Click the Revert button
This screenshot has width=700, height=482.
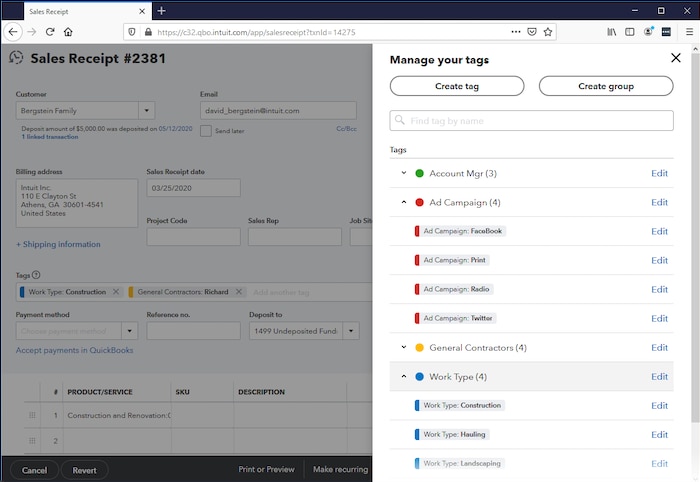pyautogui.click(x=84, y=470)
